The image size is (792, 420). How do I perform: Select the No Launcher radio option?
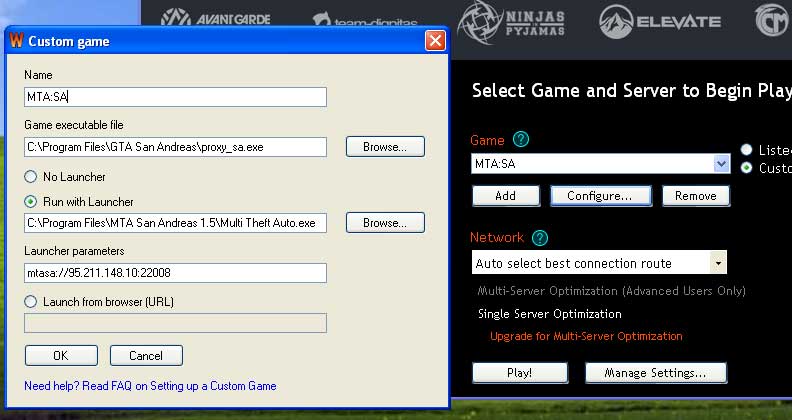point(31,177)
